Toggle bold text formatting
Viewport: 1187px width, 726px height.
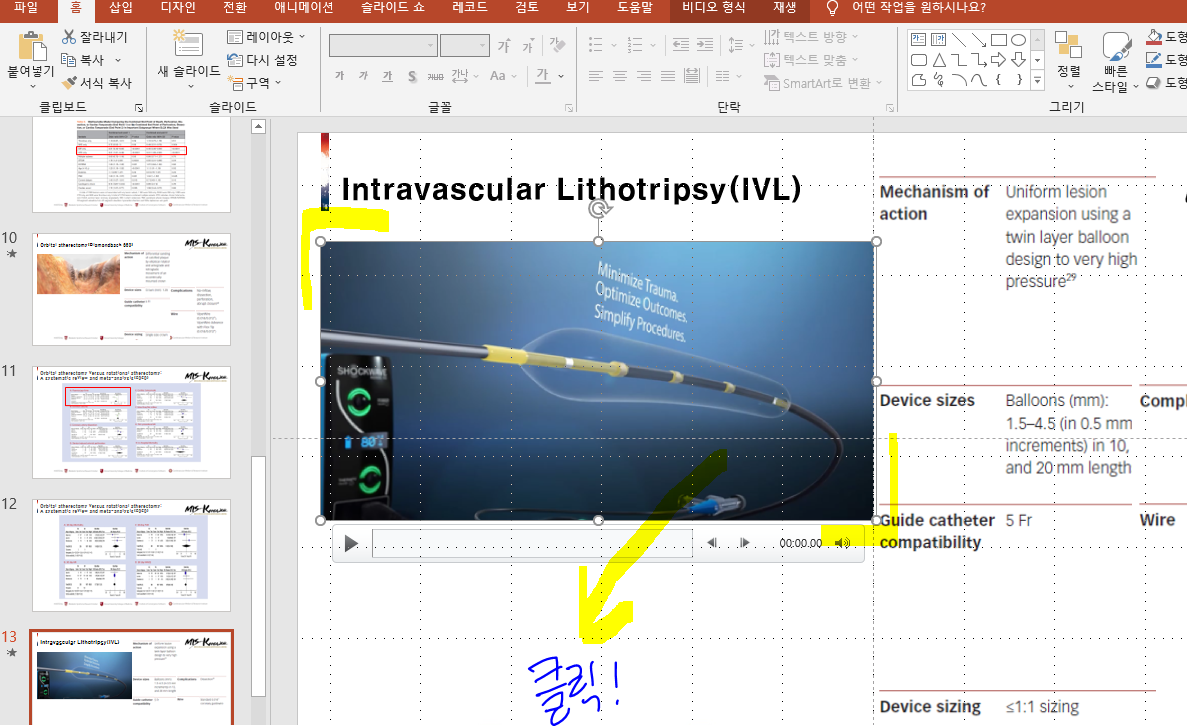[x=339, y=76]
